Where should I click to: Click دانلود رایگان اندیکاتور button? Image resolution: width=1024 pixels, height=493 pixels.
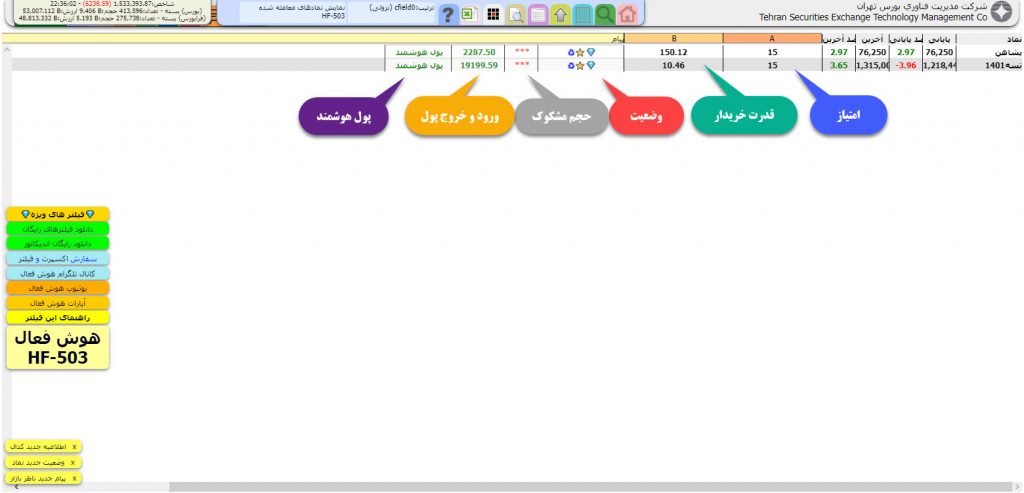tap(58, 244)
